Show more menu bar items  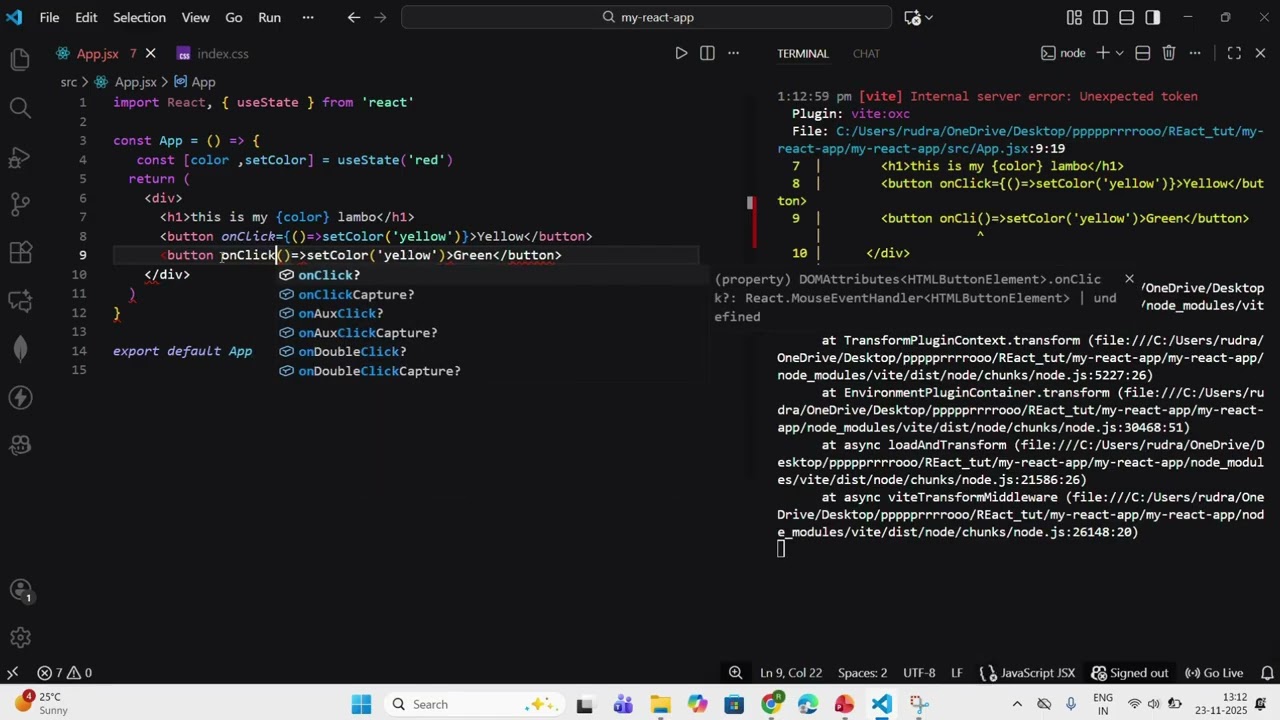tap(307, 17)
